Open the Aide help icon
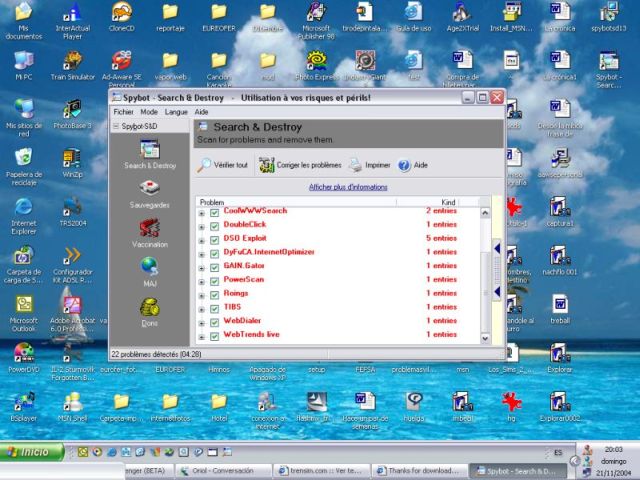The image size is (640, 480). pos(404,165)
